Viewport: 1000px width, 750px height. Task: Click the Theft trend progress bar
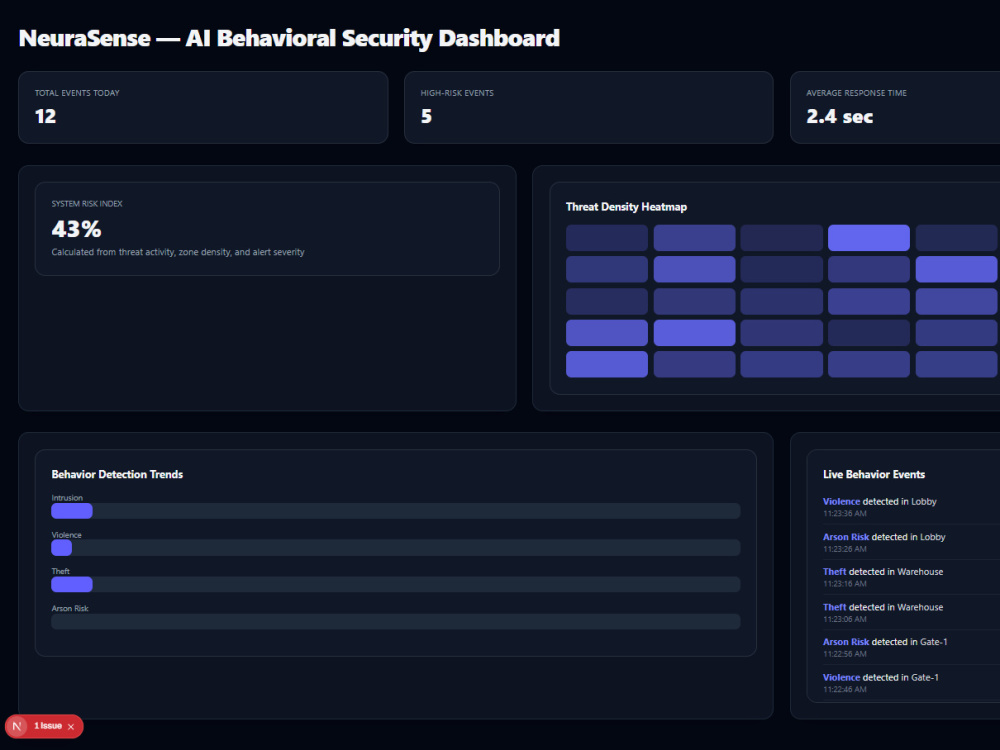tap(395, 584)
